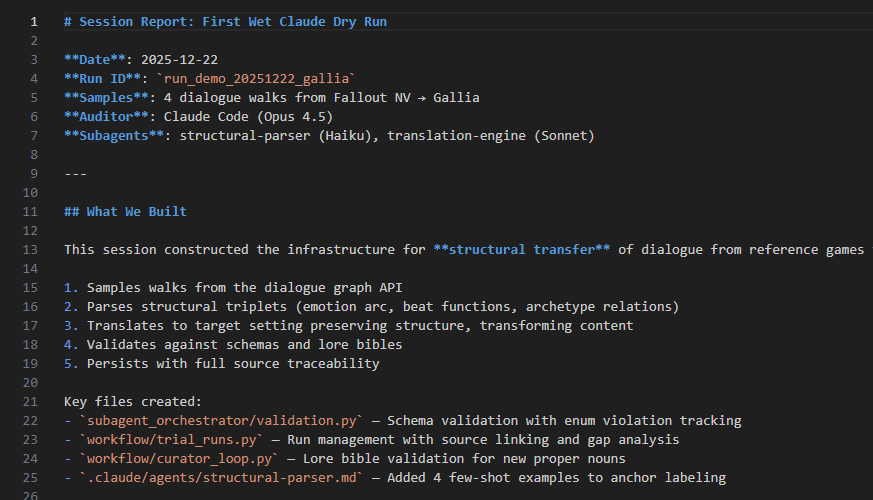
Task: Click the '## What We Built' heading
Action: click(125, 212)
